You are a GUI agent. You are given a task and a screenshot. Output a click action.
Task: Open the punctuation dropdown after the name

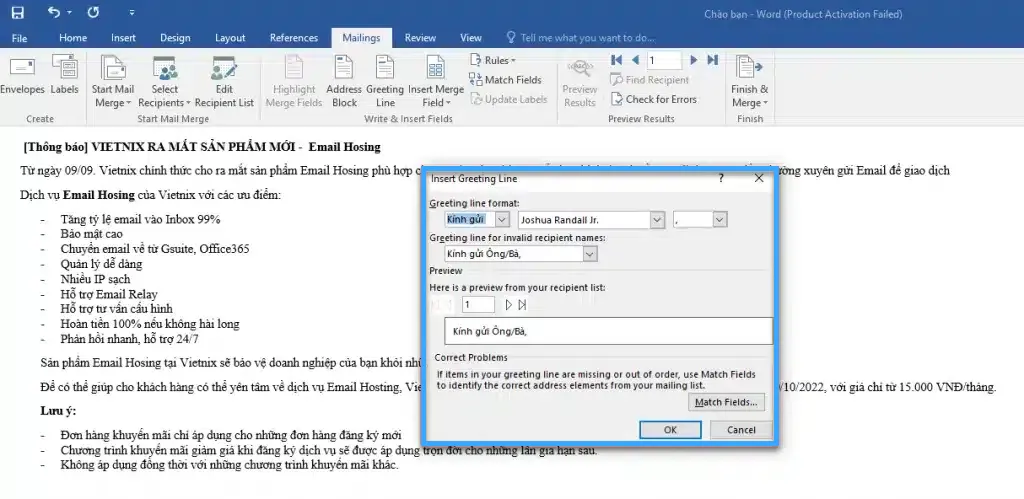click(x=720, y=220)
